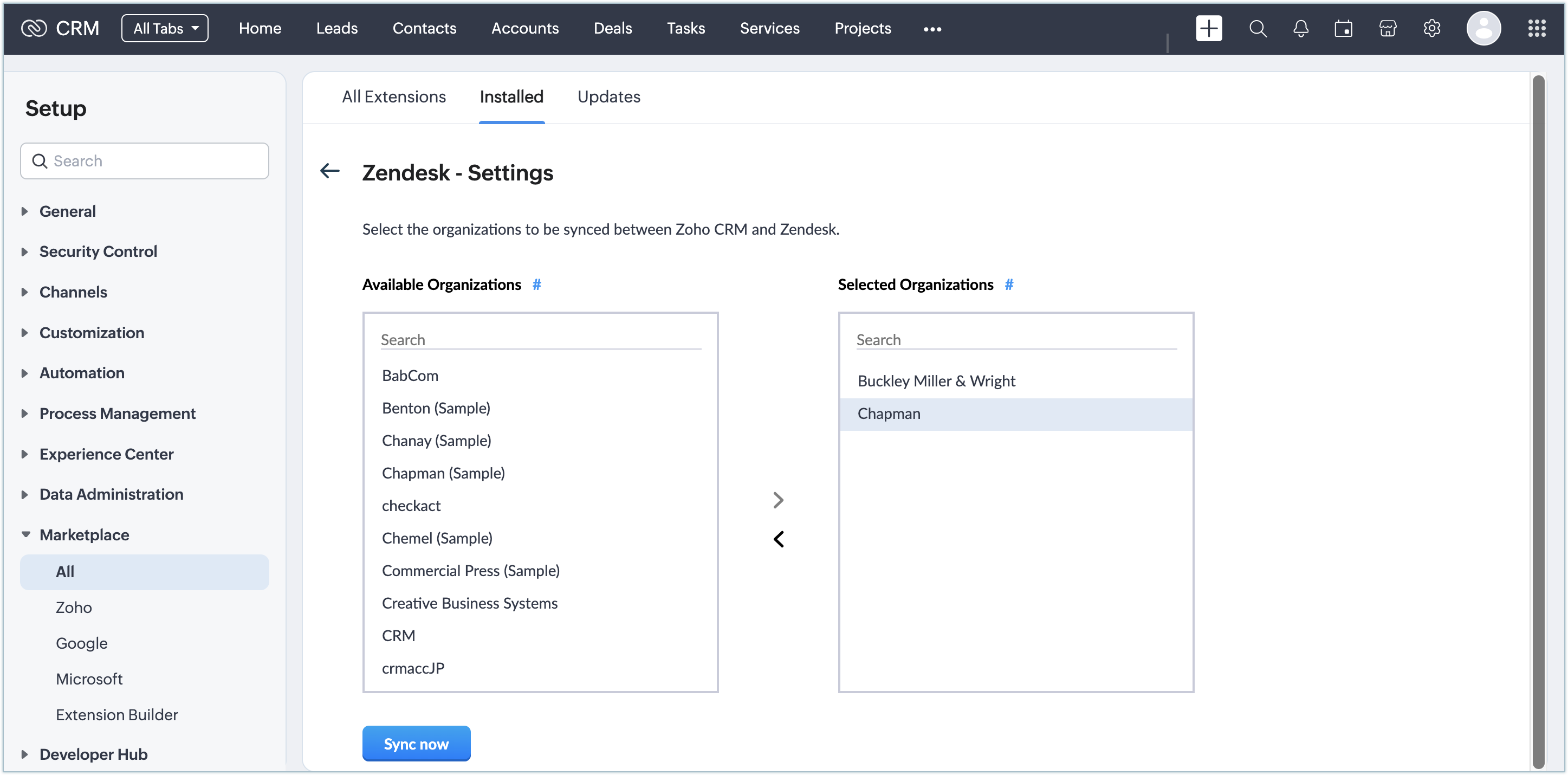Open the apps grid launcher icon

pos(1537,29)
